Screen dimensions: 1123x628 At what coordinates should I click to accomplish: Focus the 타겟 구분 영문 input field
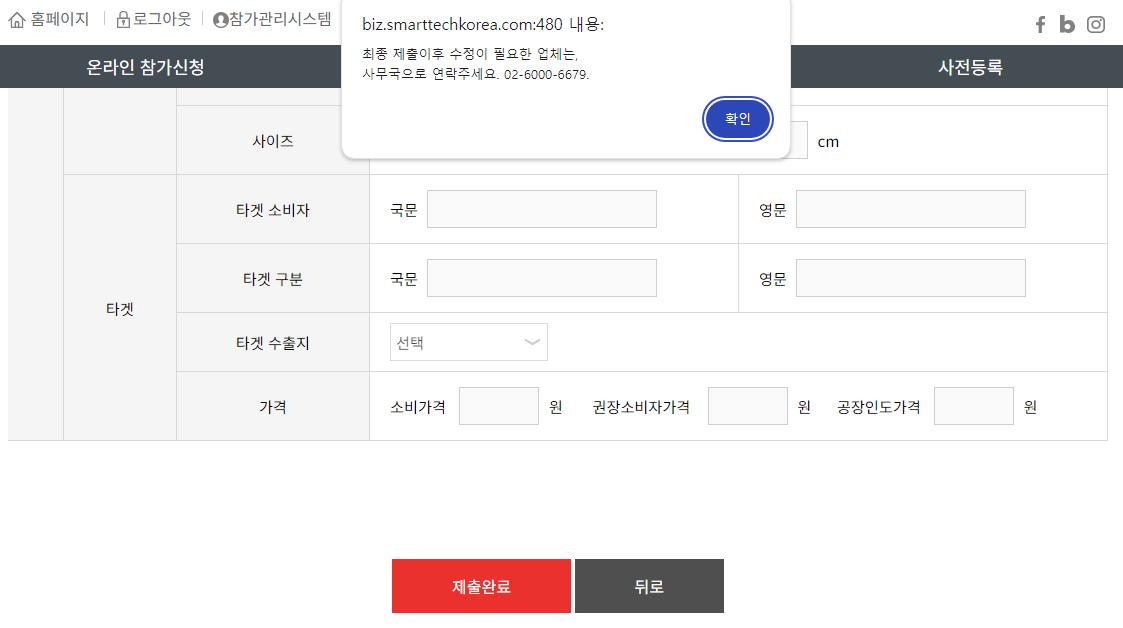pos(910,278)
